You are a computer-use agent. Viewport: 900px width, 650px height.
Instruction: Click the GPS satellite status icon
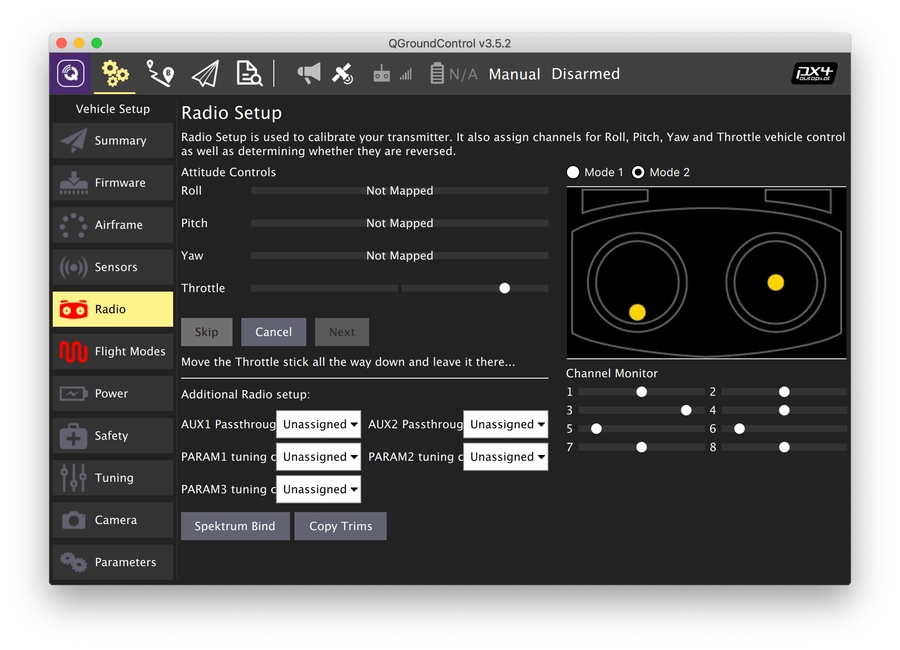click(x=343, y=74)
